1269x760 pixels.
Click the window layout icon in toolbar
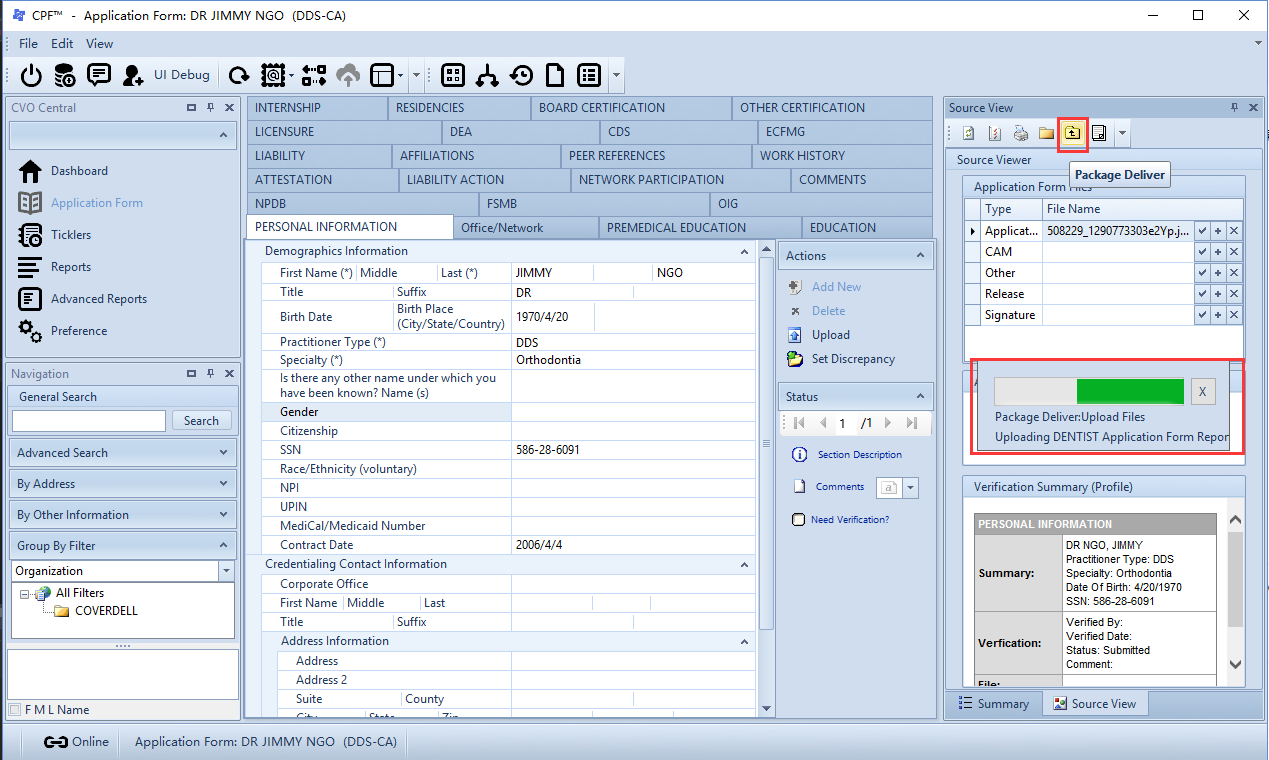(x=382, y=75)
